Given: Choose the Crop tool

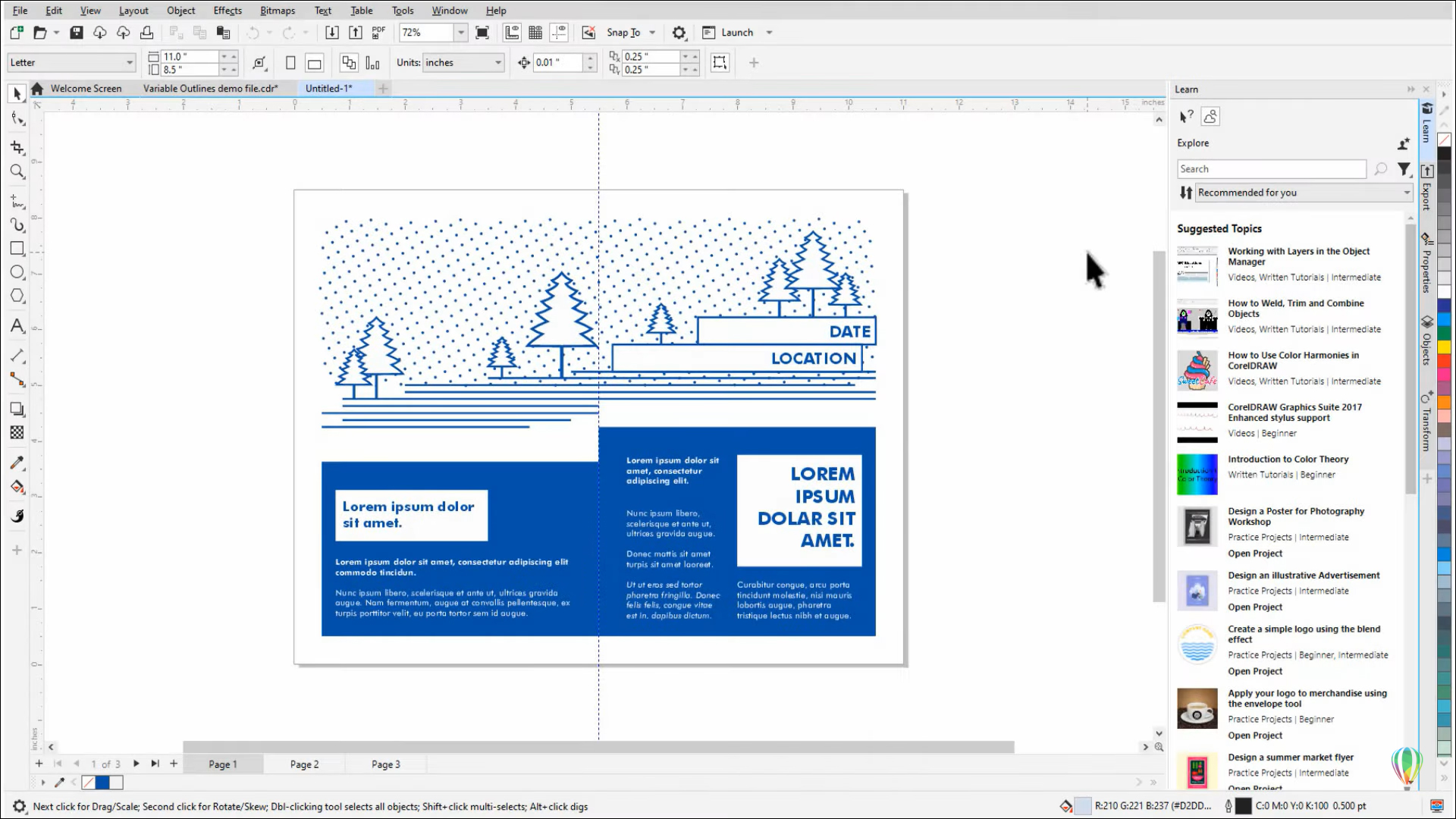Looking at the screenshot, I should [x=17, y=148].
